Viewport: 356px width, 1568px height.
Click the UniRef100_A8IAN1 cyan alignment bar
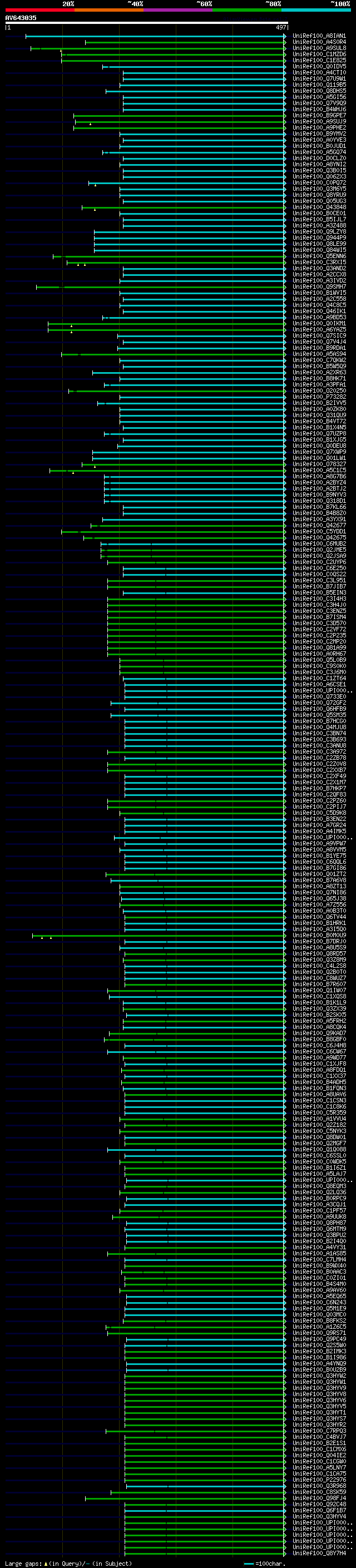pyautogui.click(x=156, y=36)
